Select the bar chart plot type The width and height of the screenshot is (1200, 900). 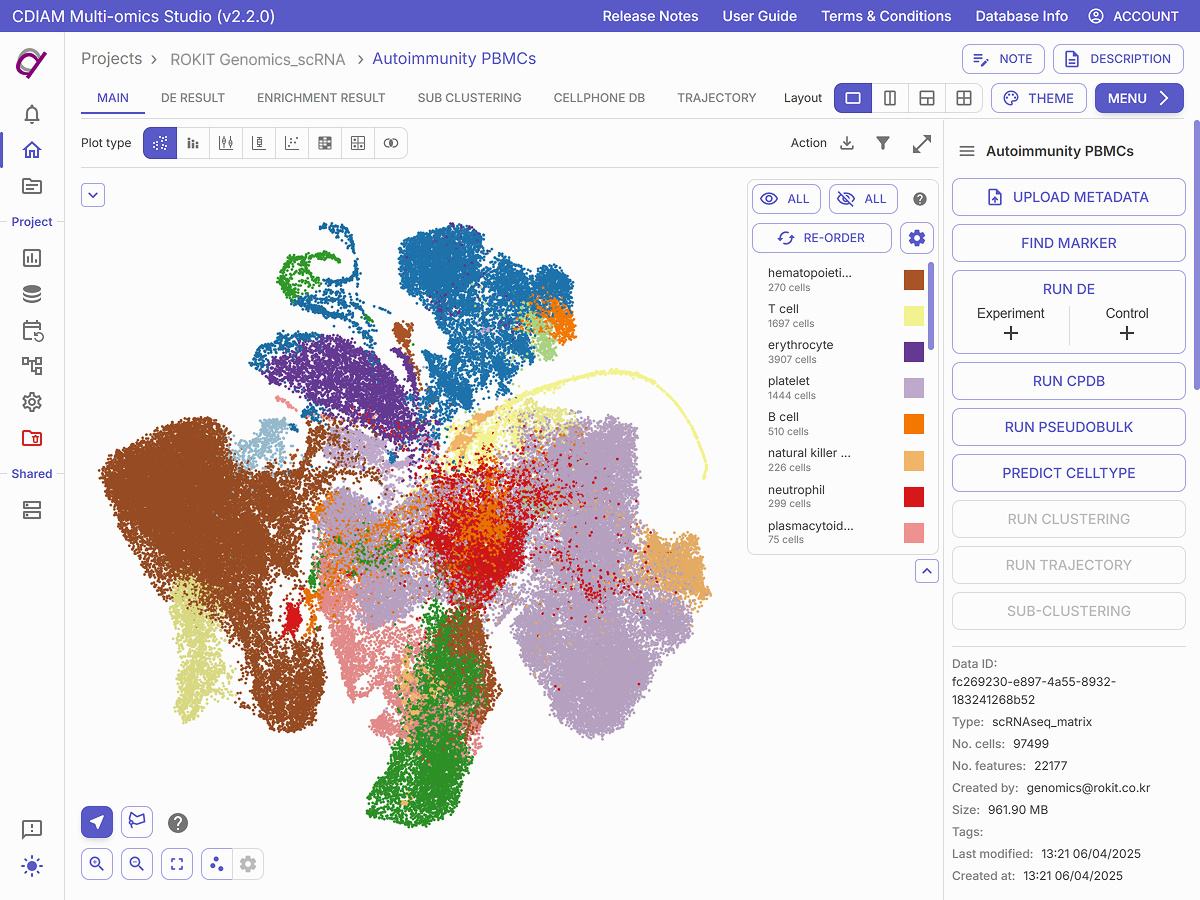193,143
